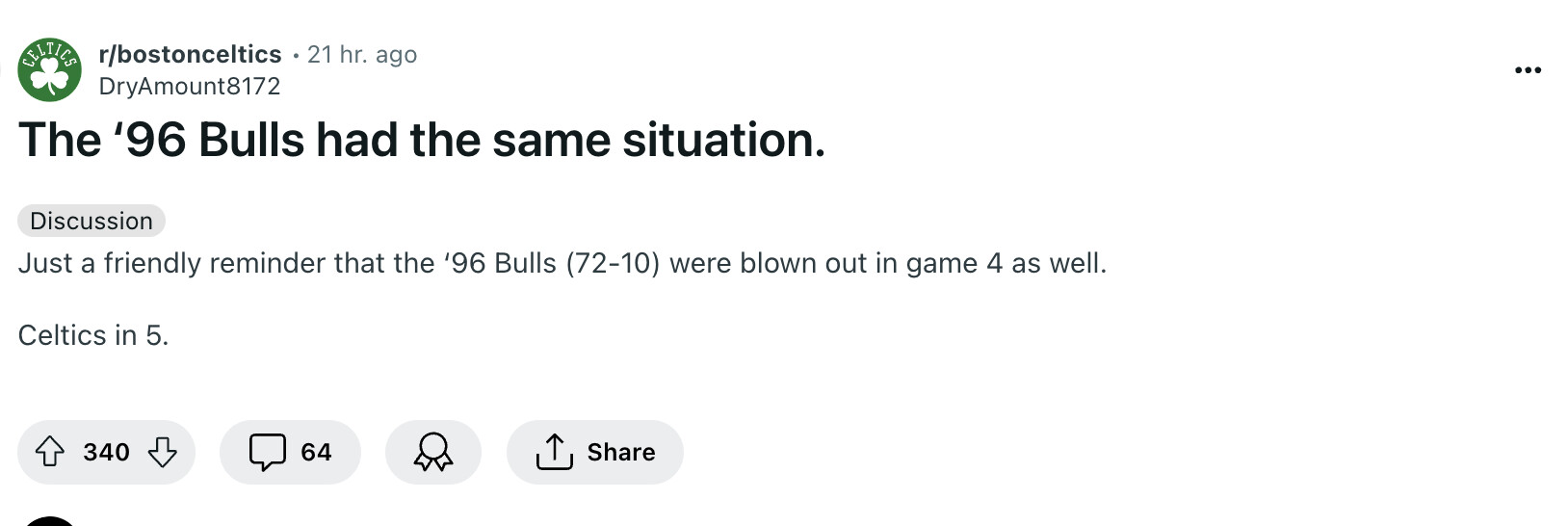
Task: Click the 'Celtics in 5.' line
Action: pyautogui.click(x=93, y=335)
